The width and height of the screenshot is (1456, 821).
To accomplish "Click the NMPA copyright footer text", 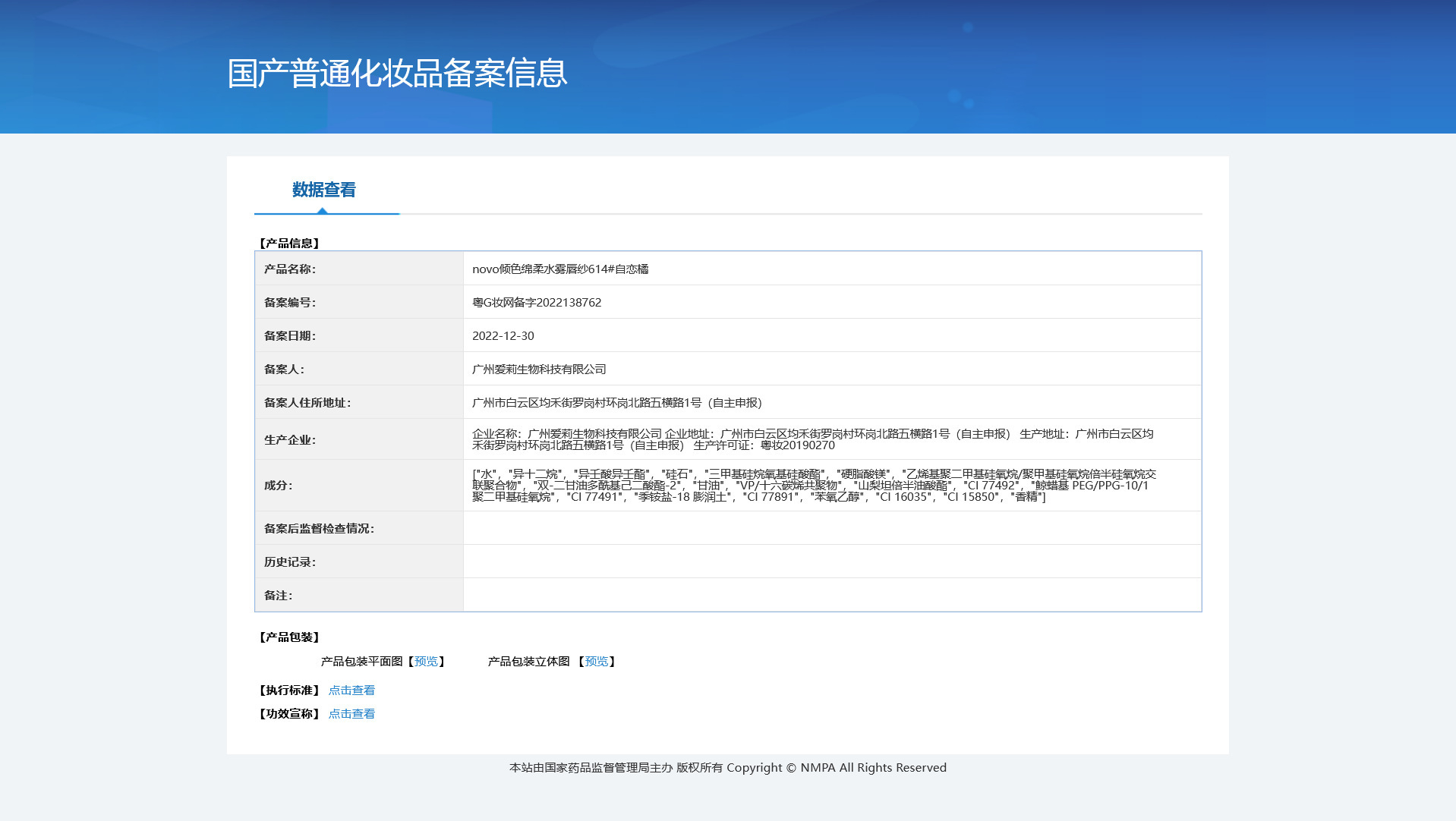I will click(x=728, y=768).
